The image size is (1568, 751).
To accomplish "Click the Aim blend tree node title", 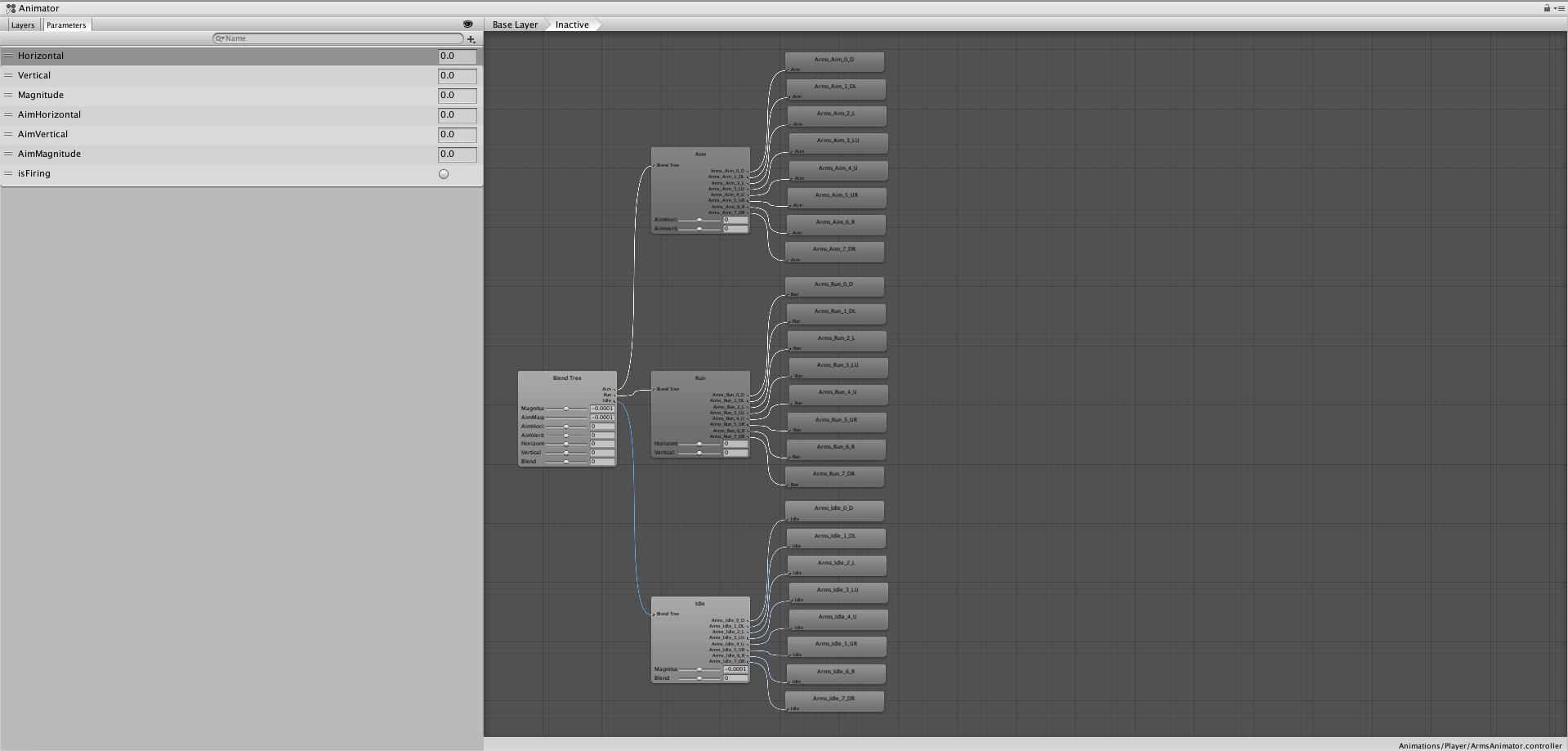I will (x=700, y=154).
